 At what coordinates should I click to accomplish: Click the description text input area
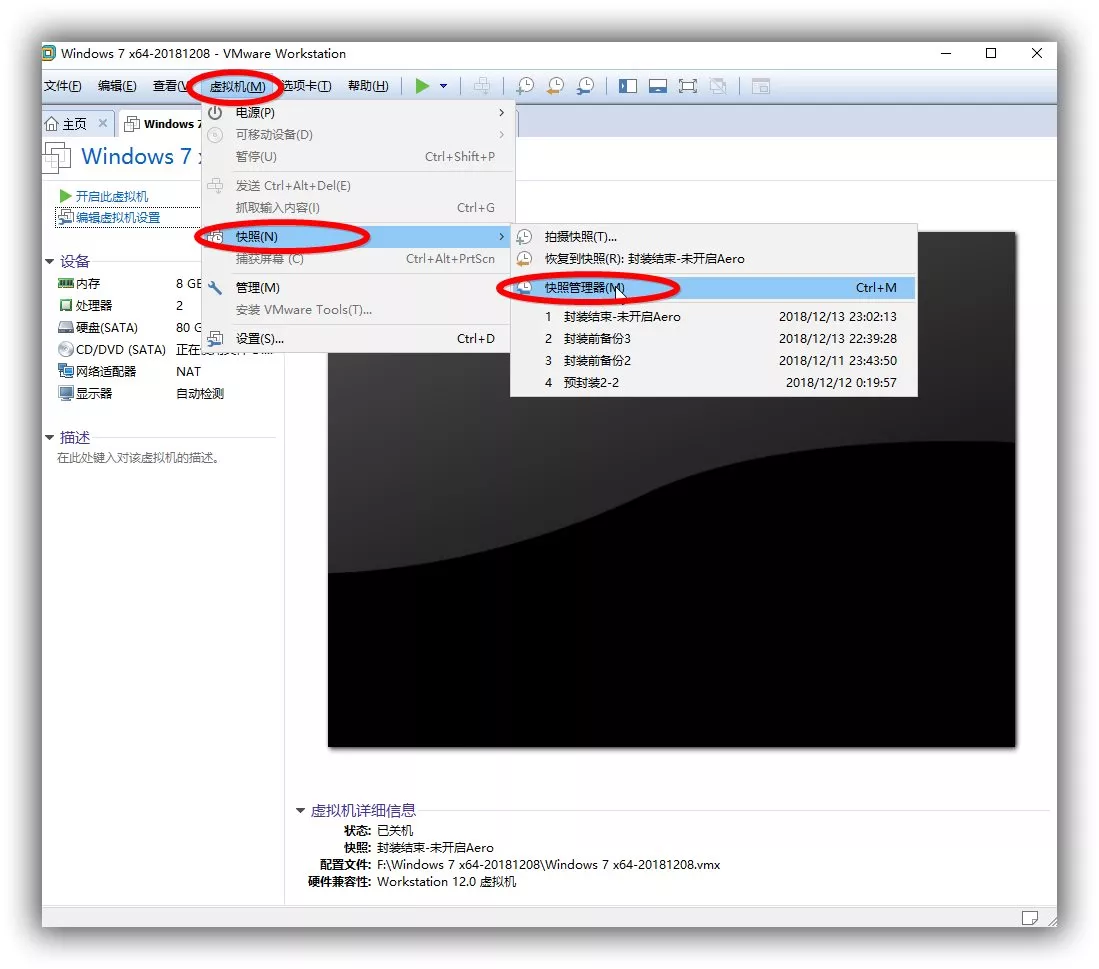point(138,458)
